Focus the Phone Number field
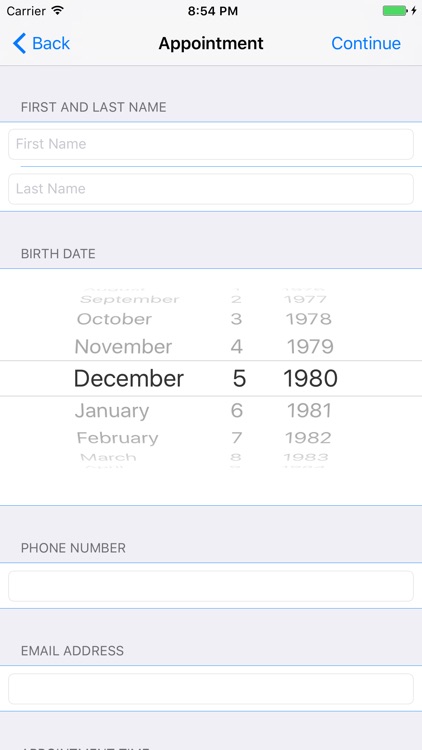 pyautogui.click(x=211, y=586)
